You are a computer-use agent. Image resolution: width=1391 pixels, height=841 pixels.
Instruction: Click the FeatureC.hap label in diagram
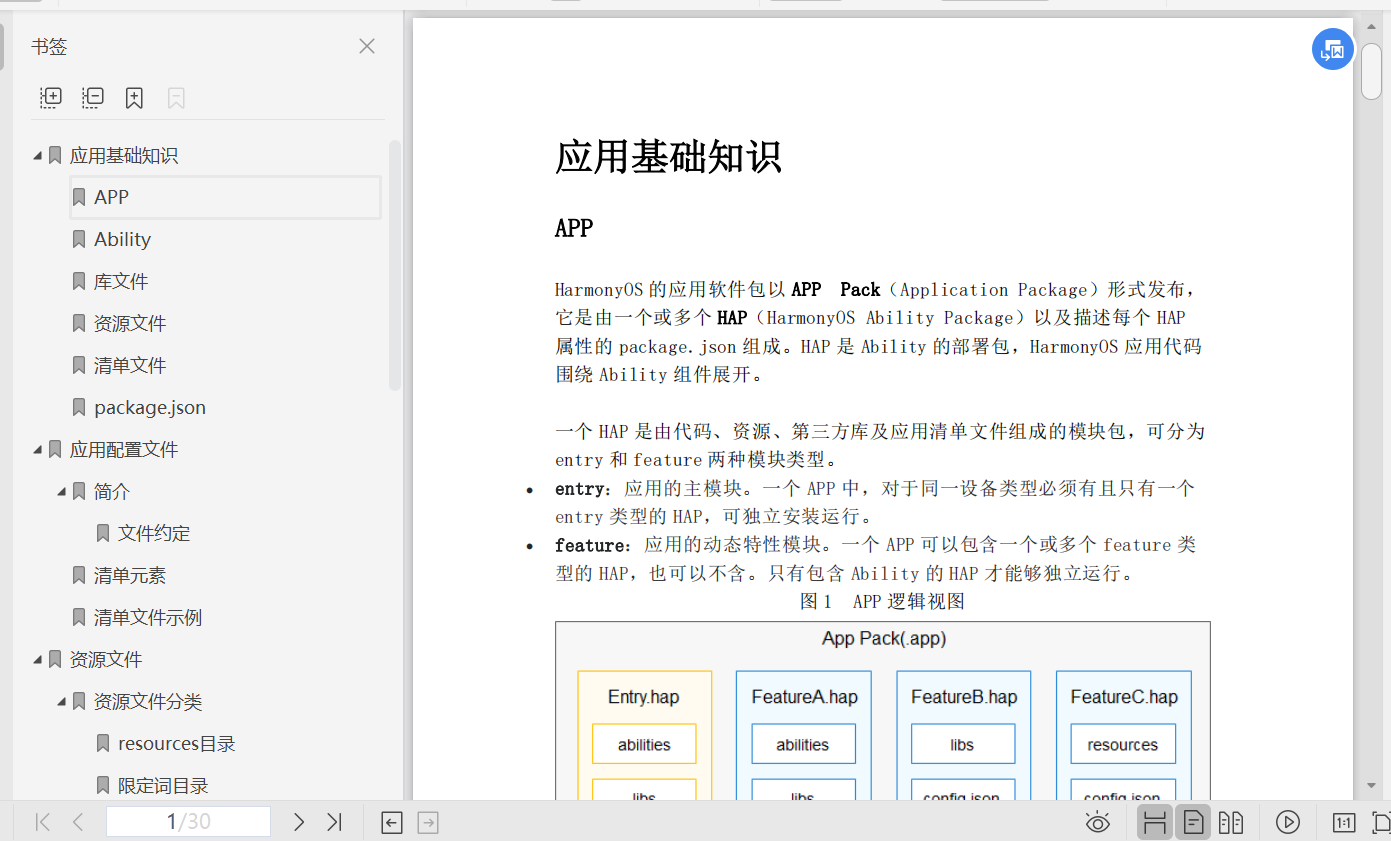pos(1124,697)
